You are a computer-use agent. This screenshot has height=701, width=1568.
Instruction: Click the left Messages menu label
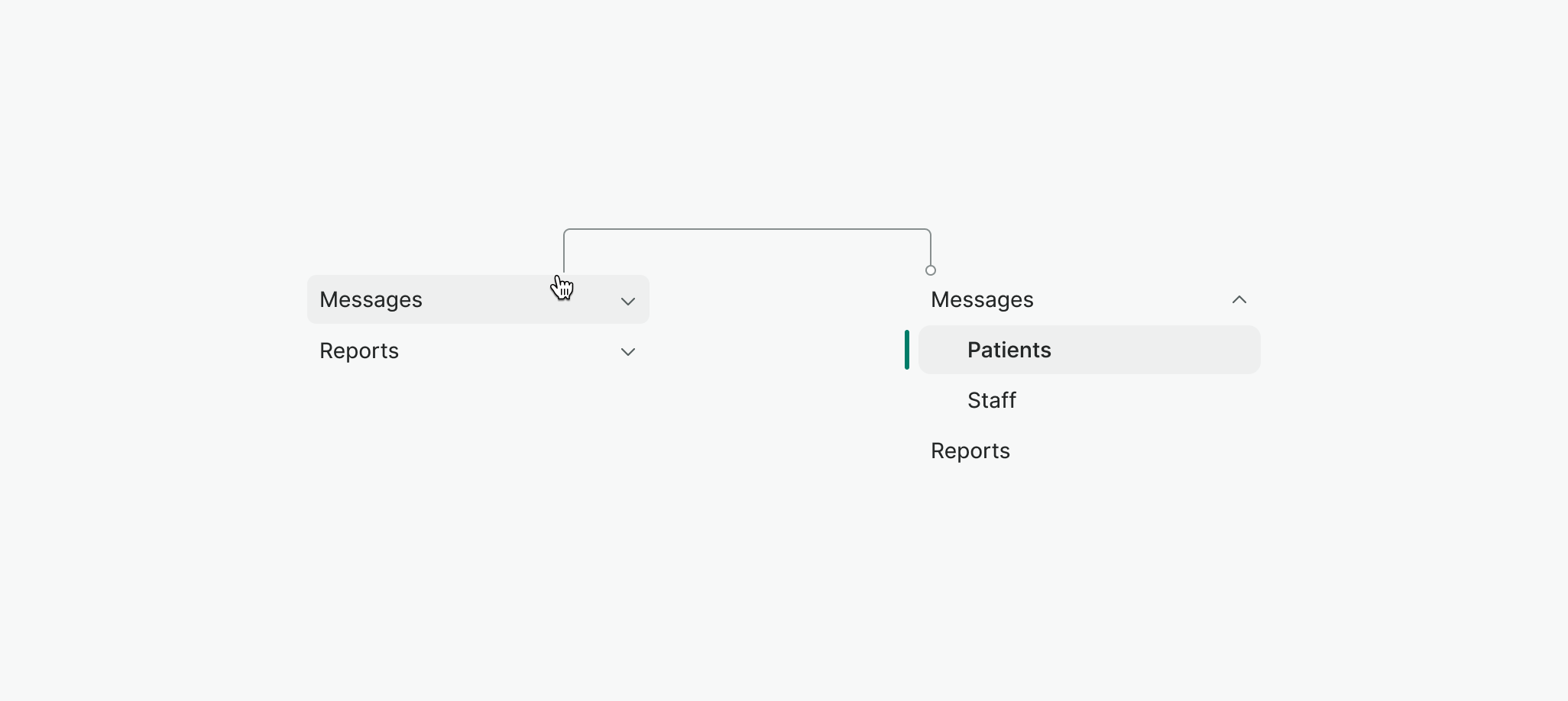coord(371,299)
